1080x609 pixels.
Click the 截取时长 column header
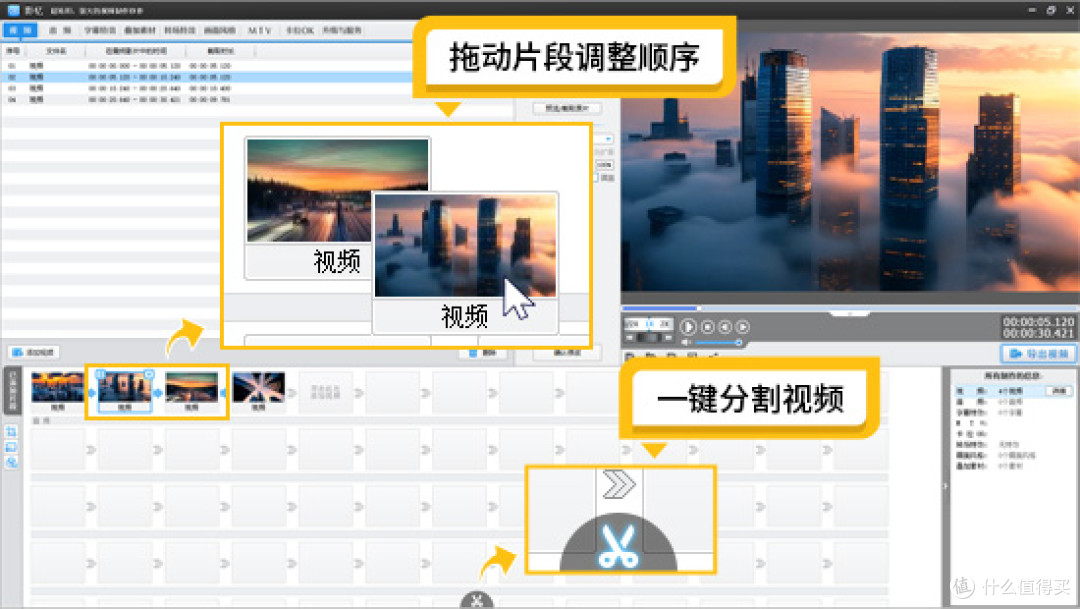tap(220, 51)
